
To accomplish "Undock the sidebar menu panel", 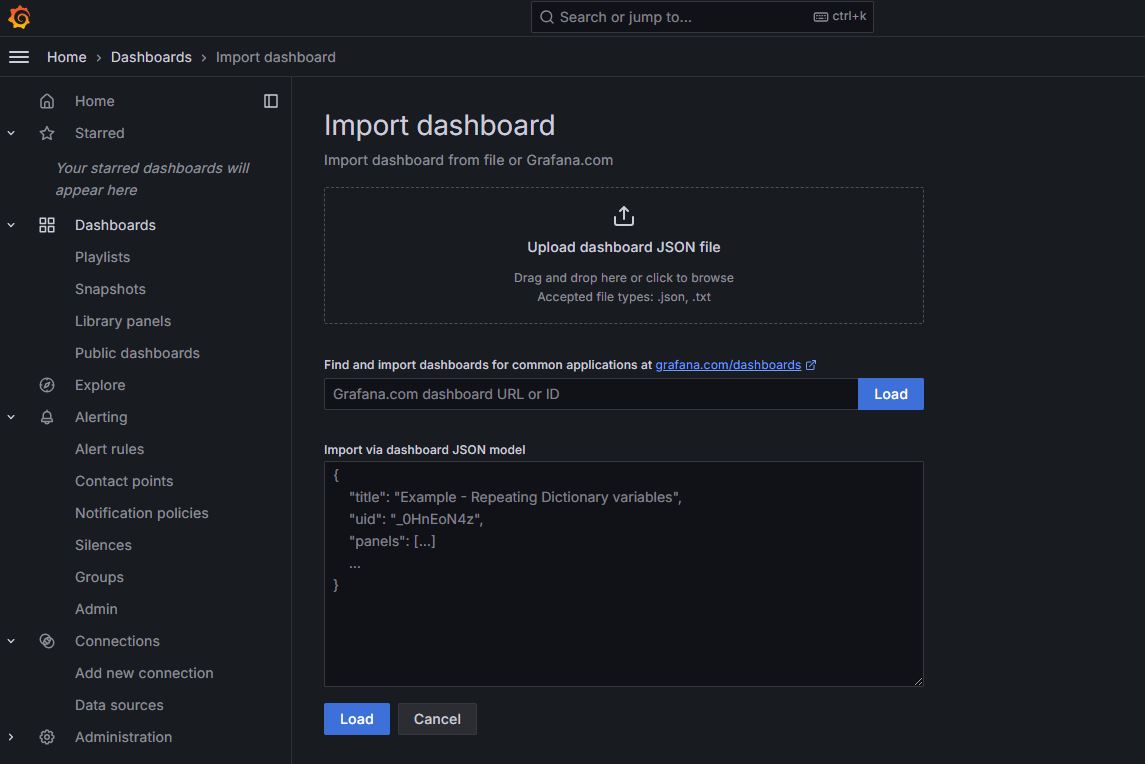I will tap(271, 101).
